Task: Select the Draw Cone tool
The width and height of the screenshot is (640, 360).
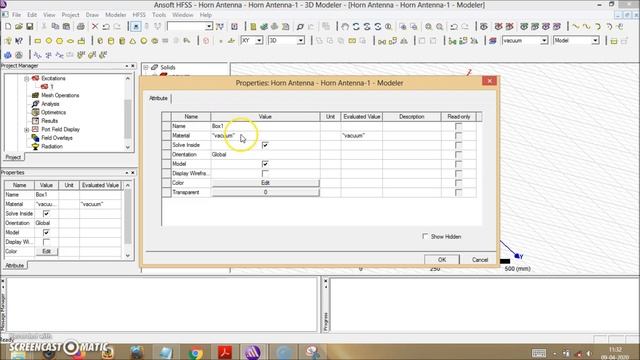Action: (133, 41)
